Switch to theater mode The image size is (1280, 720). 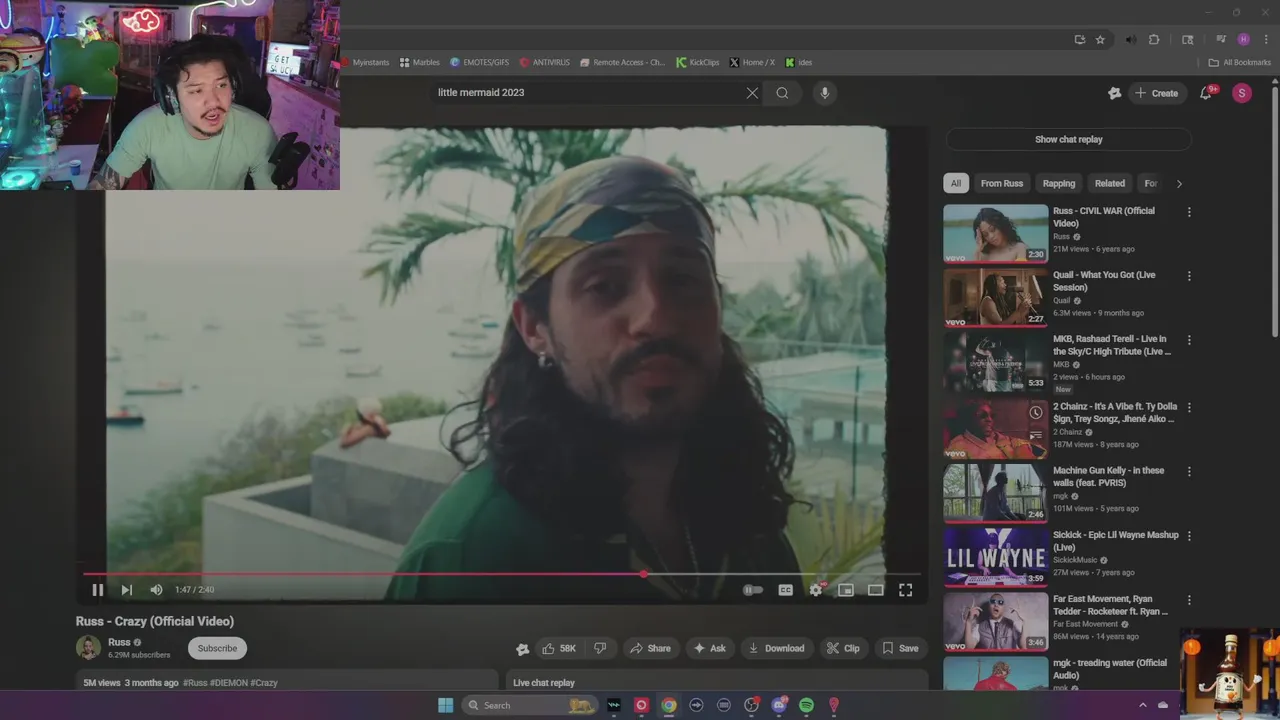tap(875, 590)
